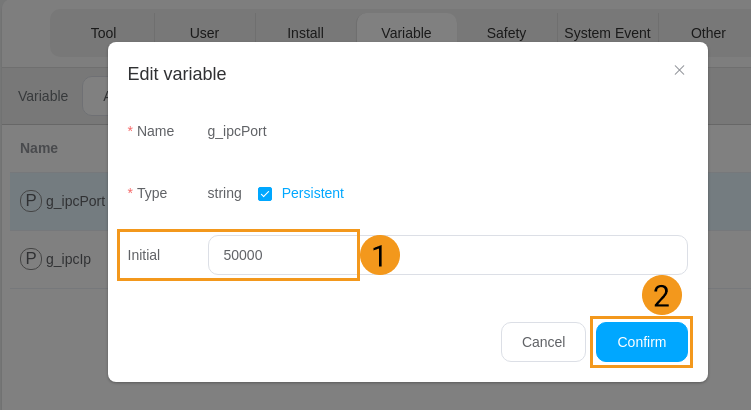
Task: Click the Name column header
Action: point(39,148)
